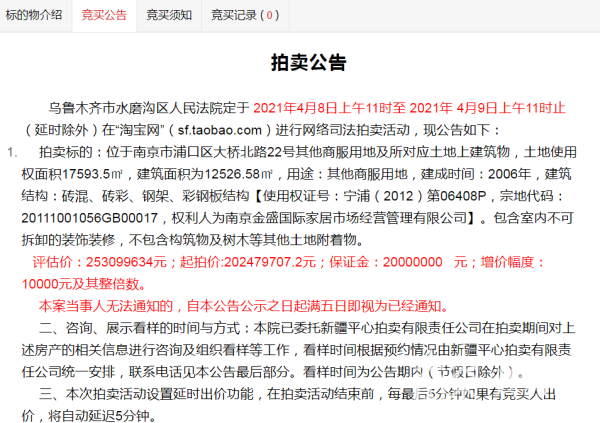
Task: Switch to the 竞买须知 tab
Action: 169,15
